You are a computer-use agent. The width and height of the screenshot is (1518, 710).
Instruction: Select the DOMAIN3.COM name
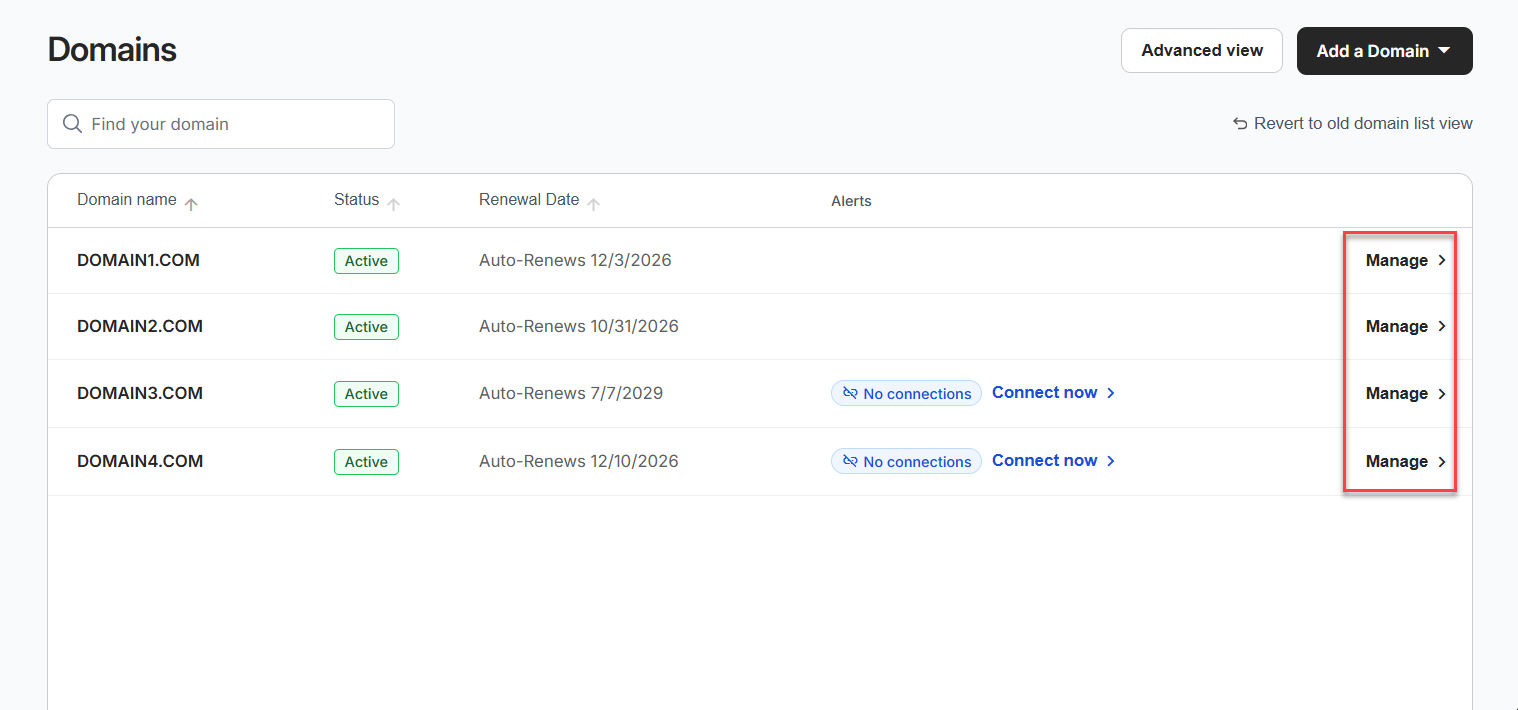(140, 393)
